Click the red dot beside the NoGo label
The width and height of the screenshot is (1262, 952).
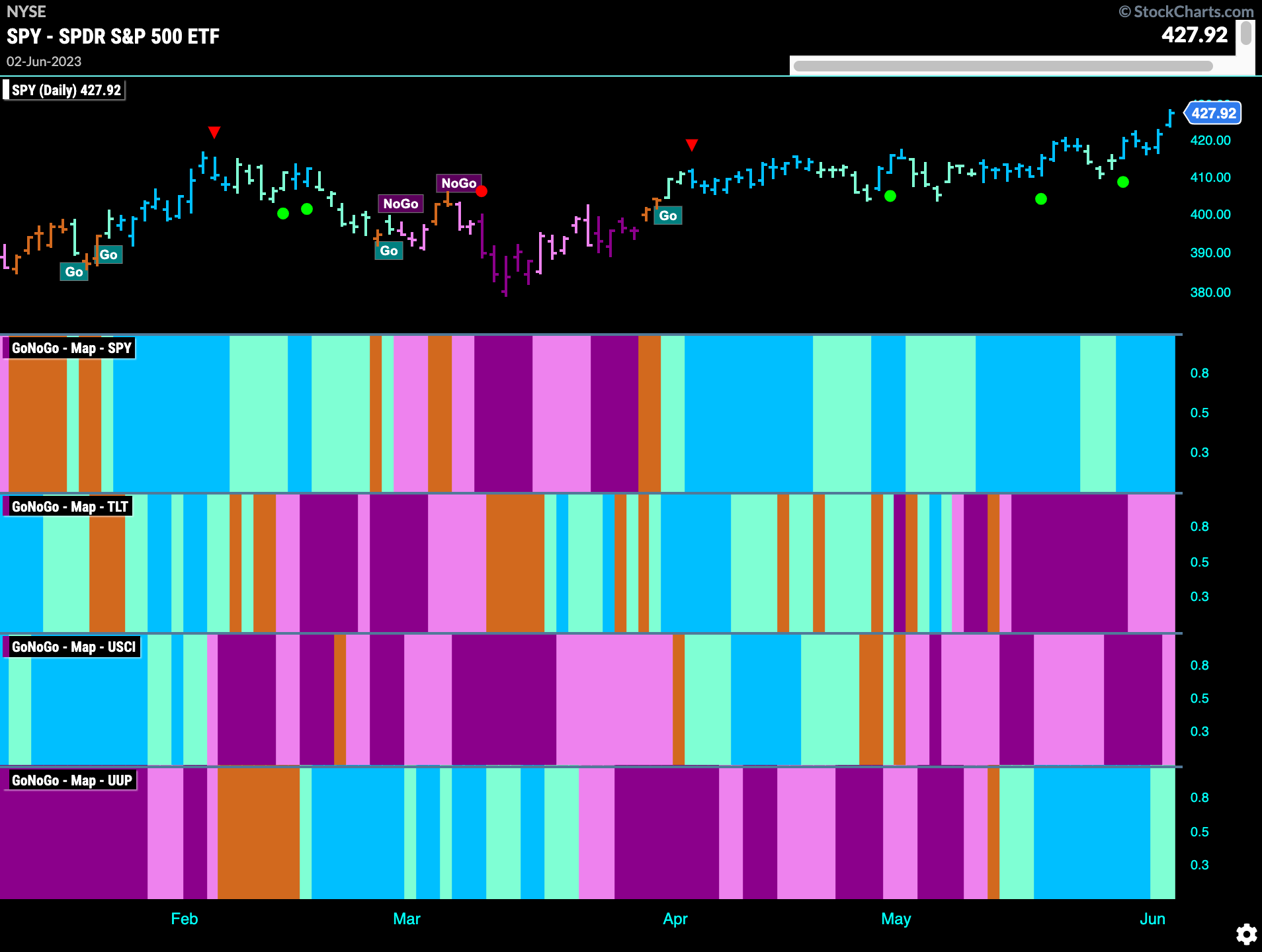(482, 191)
